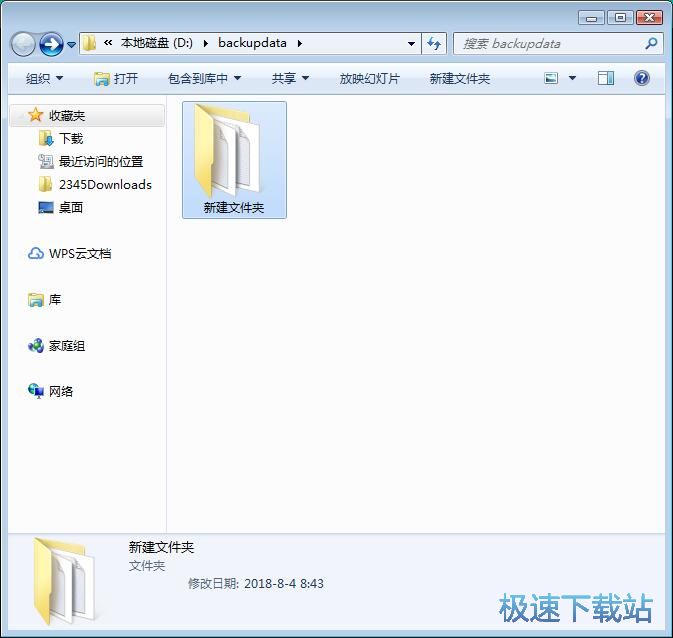Click 新建文件夹 toolbar button
This screenshot has width=673, height=638.
click(460, 79)
